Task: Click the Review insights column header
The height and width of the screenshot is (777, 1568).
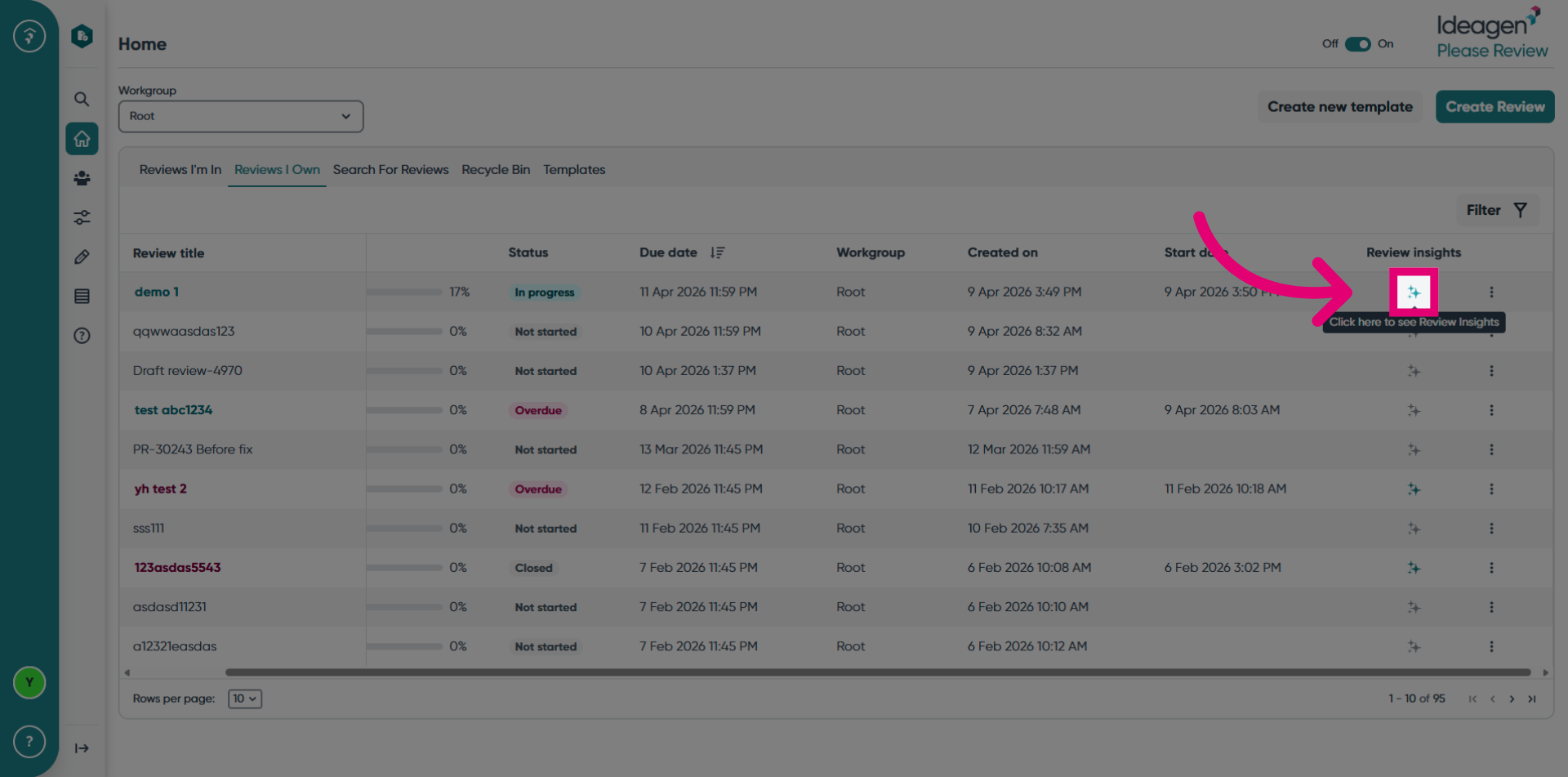Action: pyautogui.click(x=1414, y=252)
